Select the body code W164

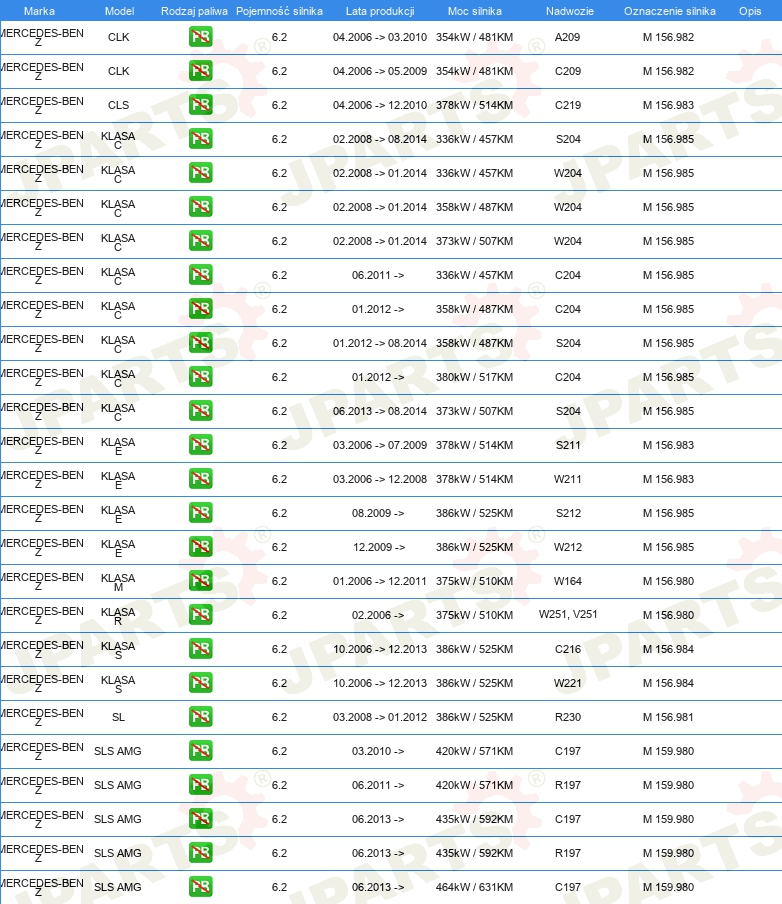[567, 581]
